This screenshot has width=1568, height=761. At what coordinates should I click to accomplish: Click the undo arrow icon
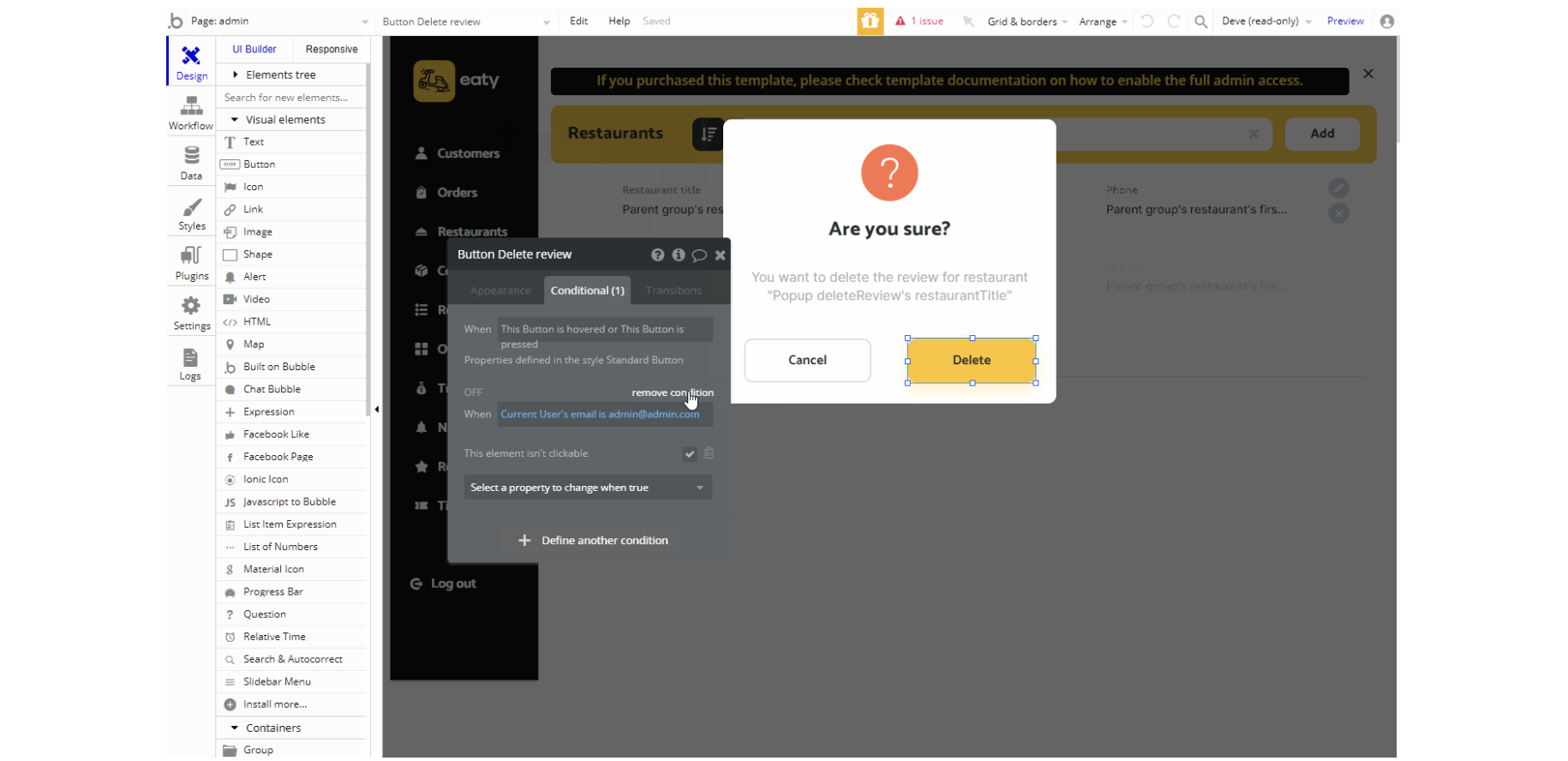[1147, 21]
